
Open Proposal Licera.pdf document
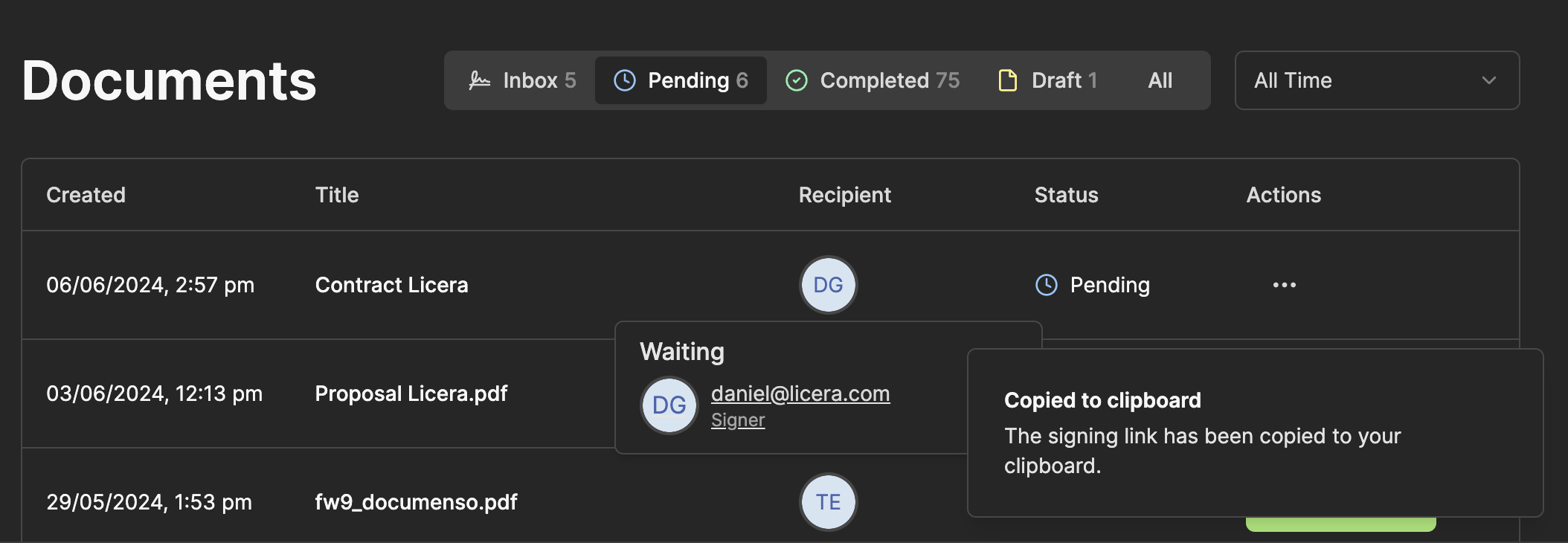[x=411, y=393]
